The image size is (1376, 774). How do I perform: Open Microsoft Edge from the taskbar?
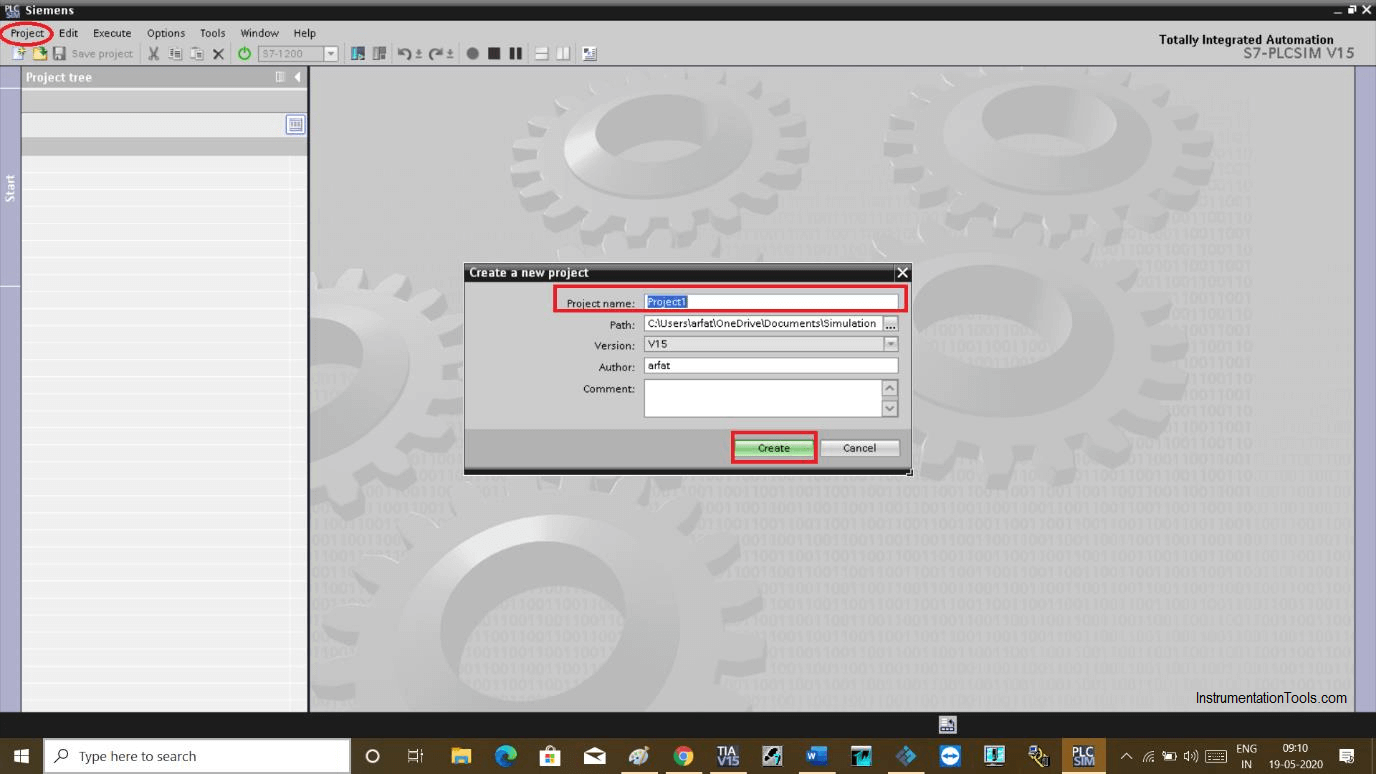click(505, 756)
